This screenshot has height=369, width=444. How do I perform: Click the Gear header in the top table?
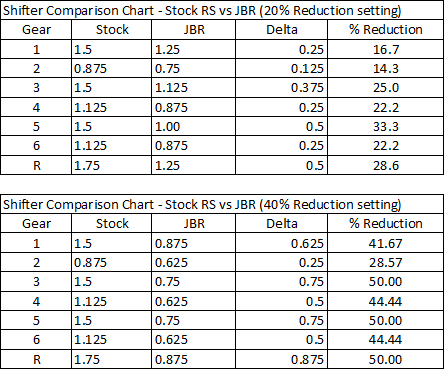click(x=36, y=30)
